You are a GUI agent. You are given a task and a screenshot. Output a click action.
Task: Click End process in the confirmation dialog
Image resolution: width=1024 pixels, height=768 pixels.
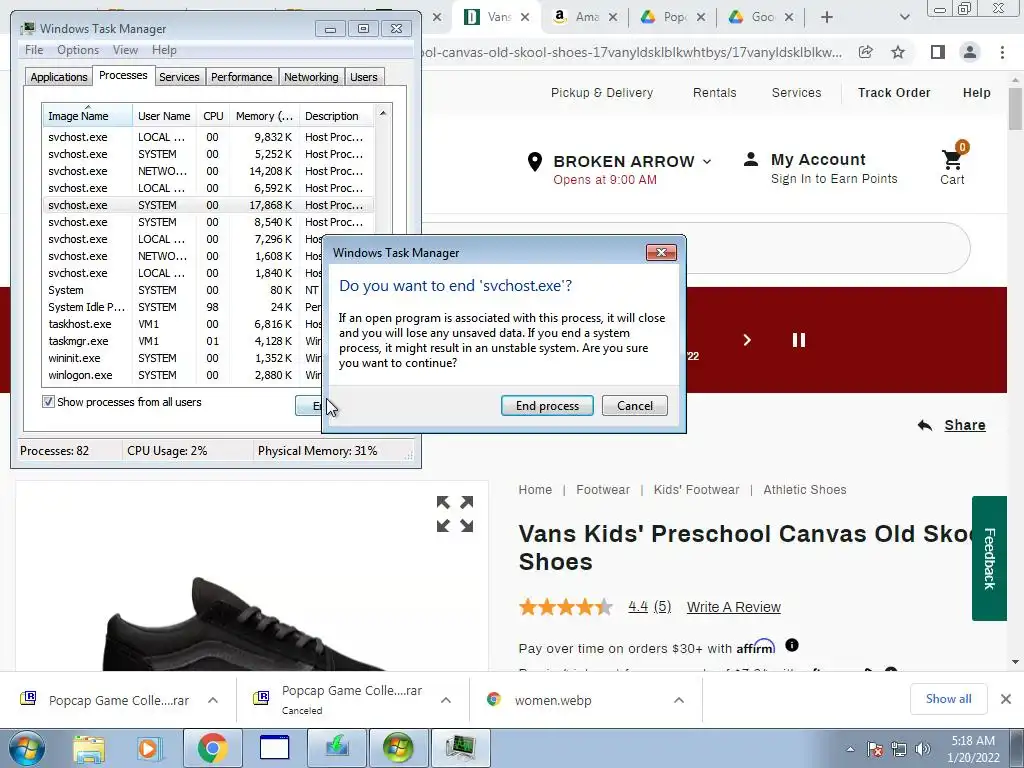tap(547, 406)
